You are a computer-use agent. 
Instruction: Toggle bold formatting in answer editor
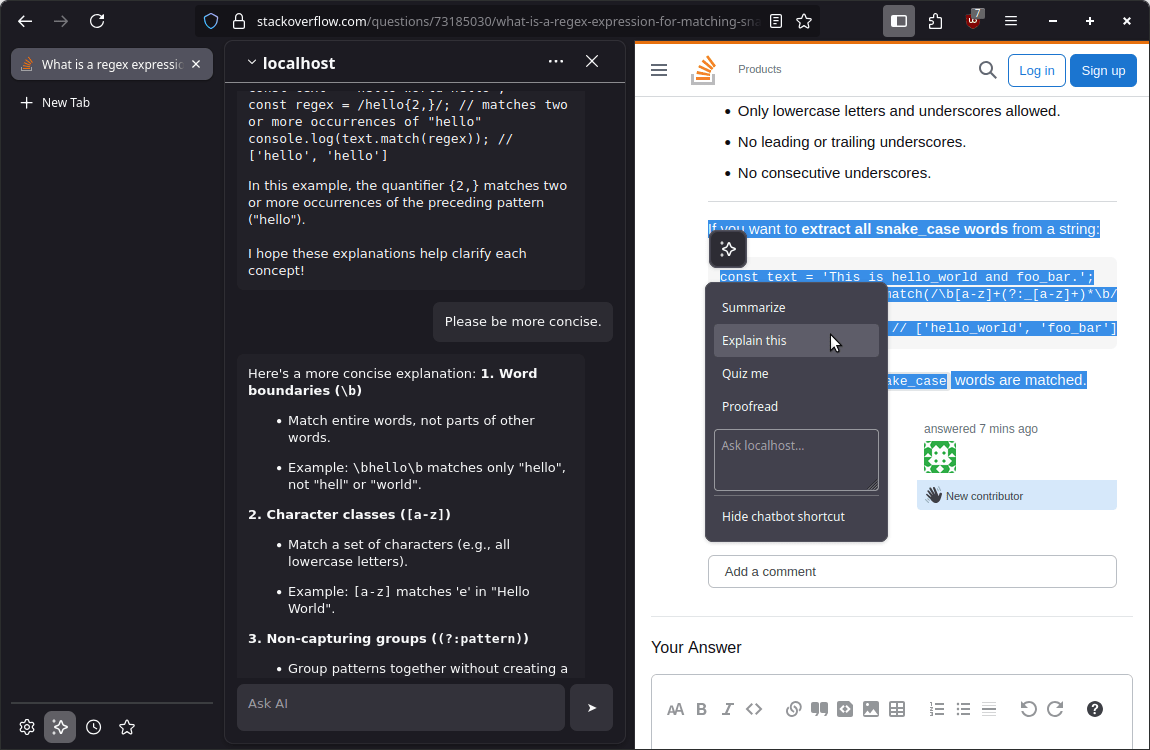pyautogui.click(x=701, y=709)
